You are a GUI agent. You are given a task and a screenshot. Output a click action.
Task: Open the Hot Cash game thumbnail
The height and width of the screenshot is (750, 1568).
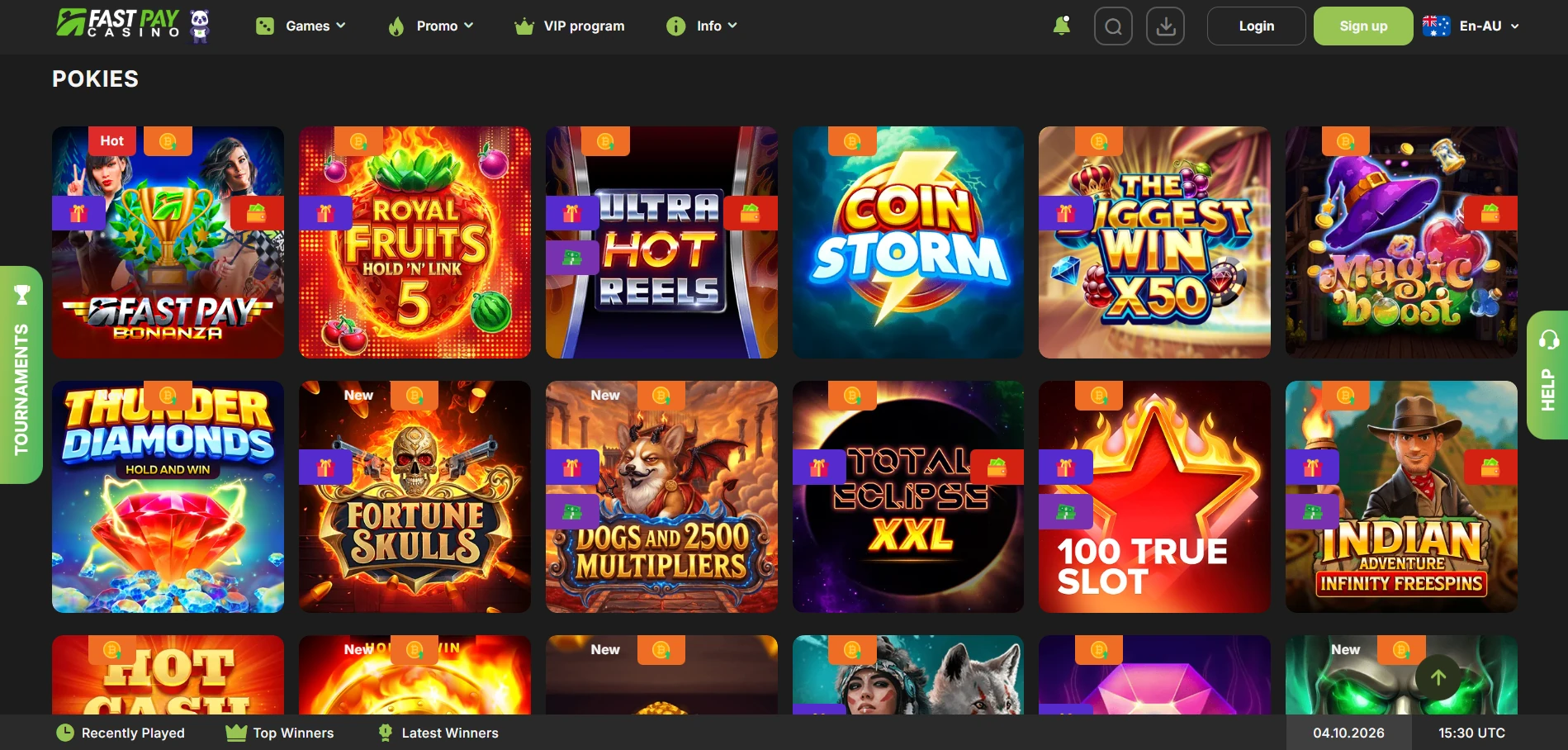pyautogui.click(x=168, y=675)
